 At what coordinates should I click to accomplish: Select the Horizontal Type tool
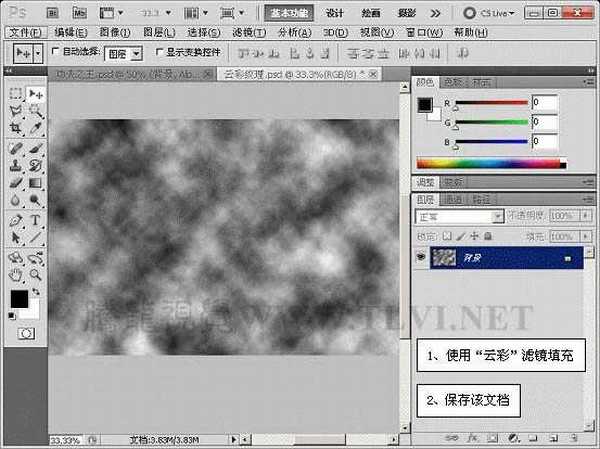(35, 220)
